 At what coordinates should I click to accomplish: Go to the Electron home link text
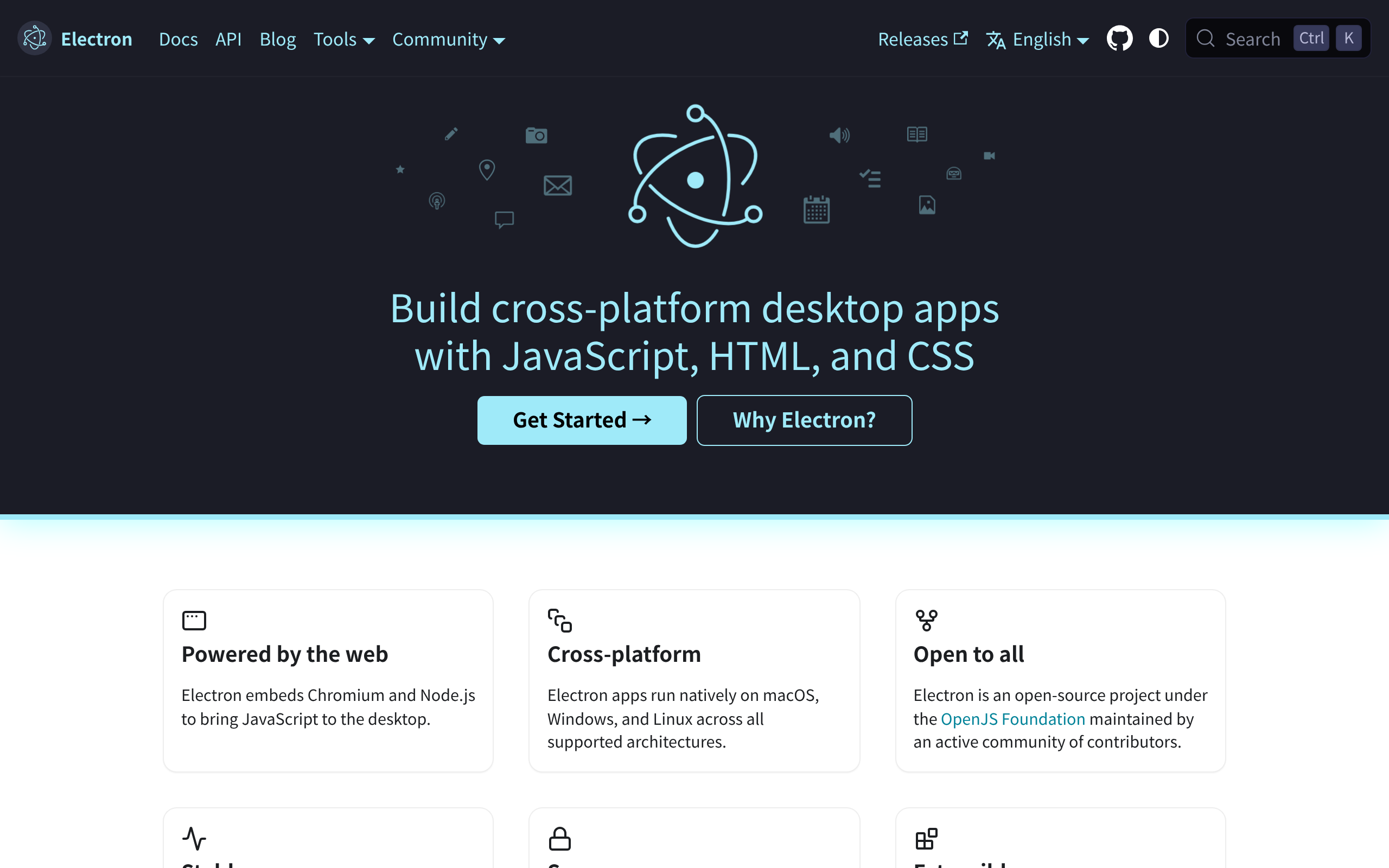click(x=97, y=39)
